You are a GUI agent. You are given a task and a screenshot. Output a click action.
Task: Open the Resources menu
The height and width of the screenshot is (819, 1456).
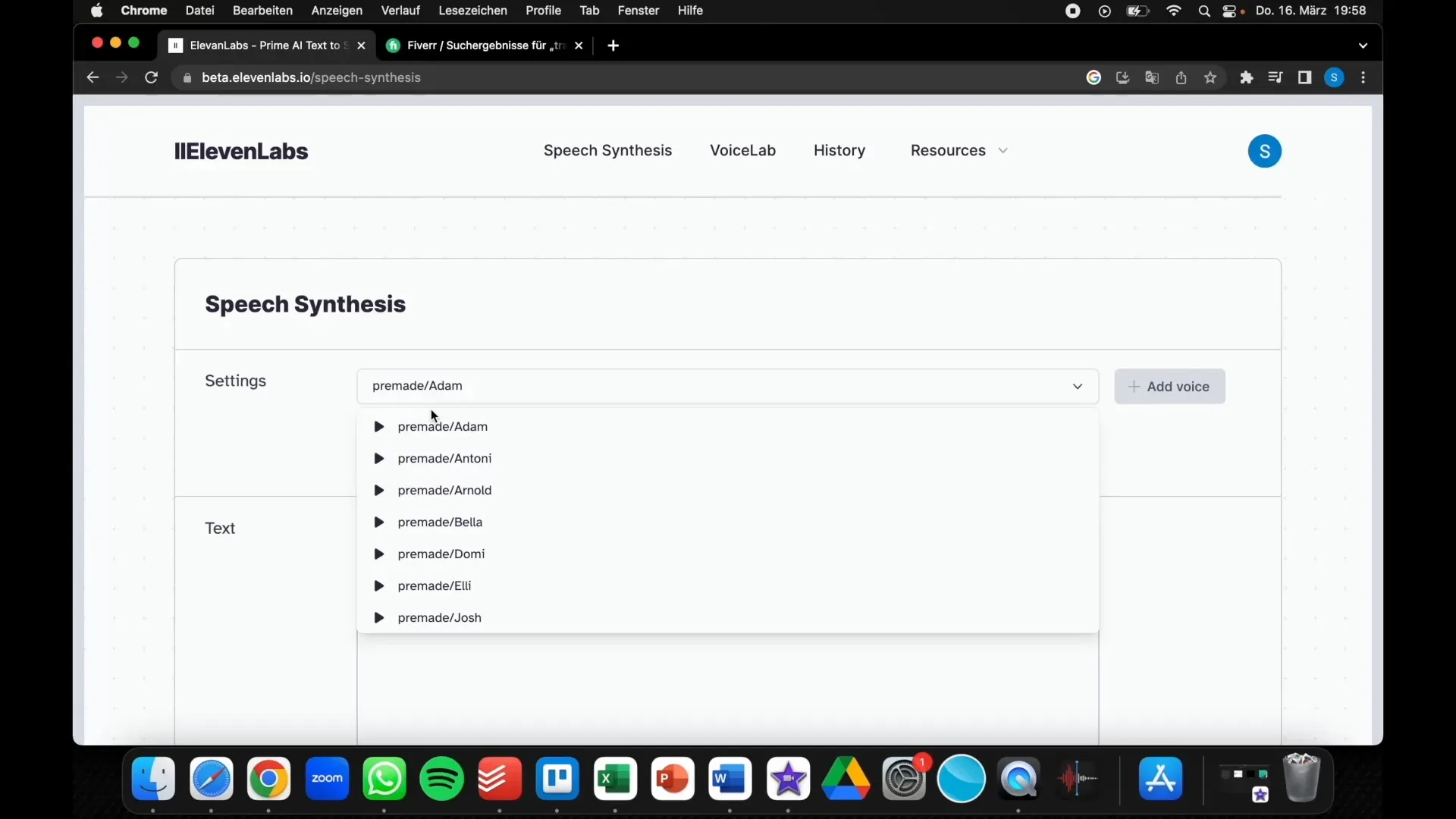958,150
